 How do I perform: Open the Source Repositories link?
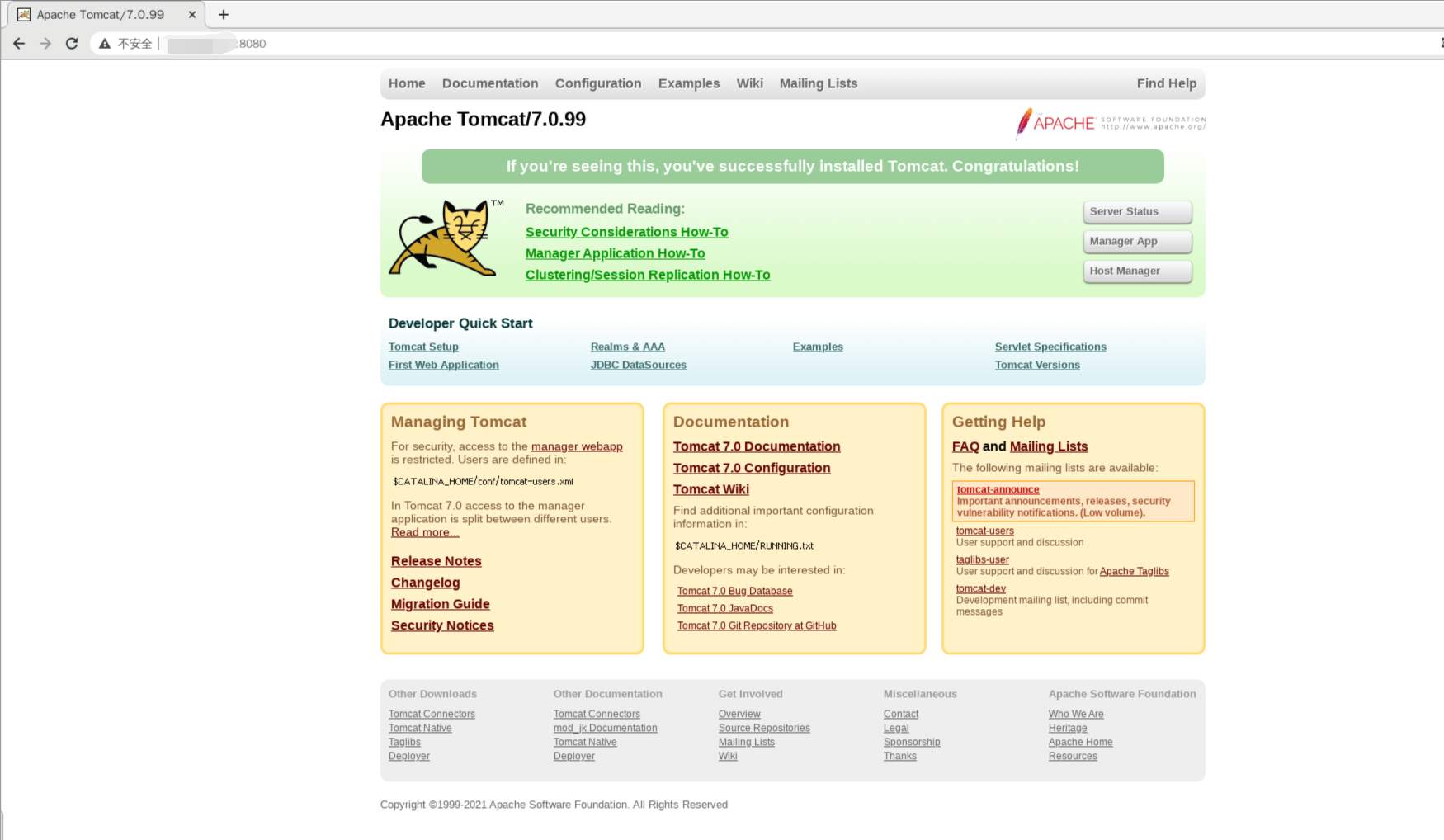pos(764,728)
